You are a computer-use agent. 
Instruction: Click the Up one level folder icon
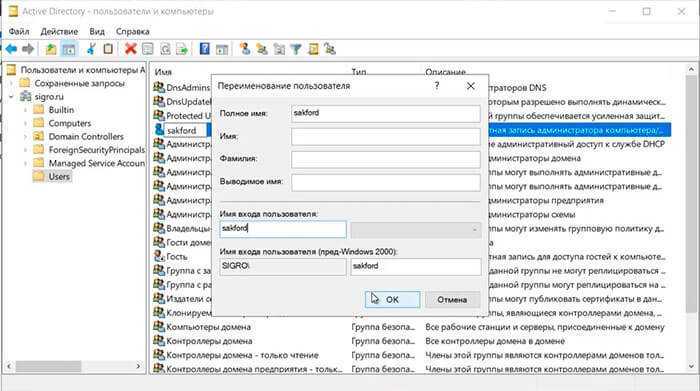51,49
